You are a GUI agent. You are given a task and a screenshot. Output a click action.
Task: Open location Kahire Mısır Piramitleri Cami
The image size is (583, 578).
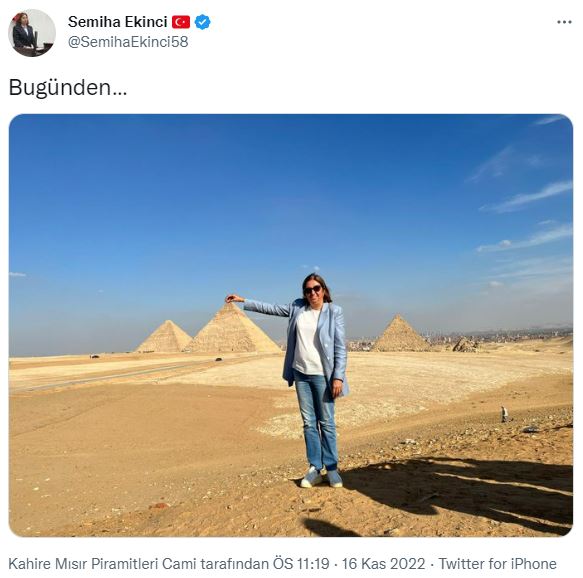tap(102, 564)
